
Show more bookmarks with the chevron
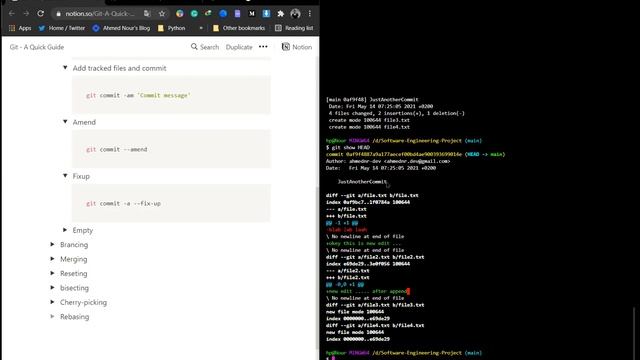201,28
